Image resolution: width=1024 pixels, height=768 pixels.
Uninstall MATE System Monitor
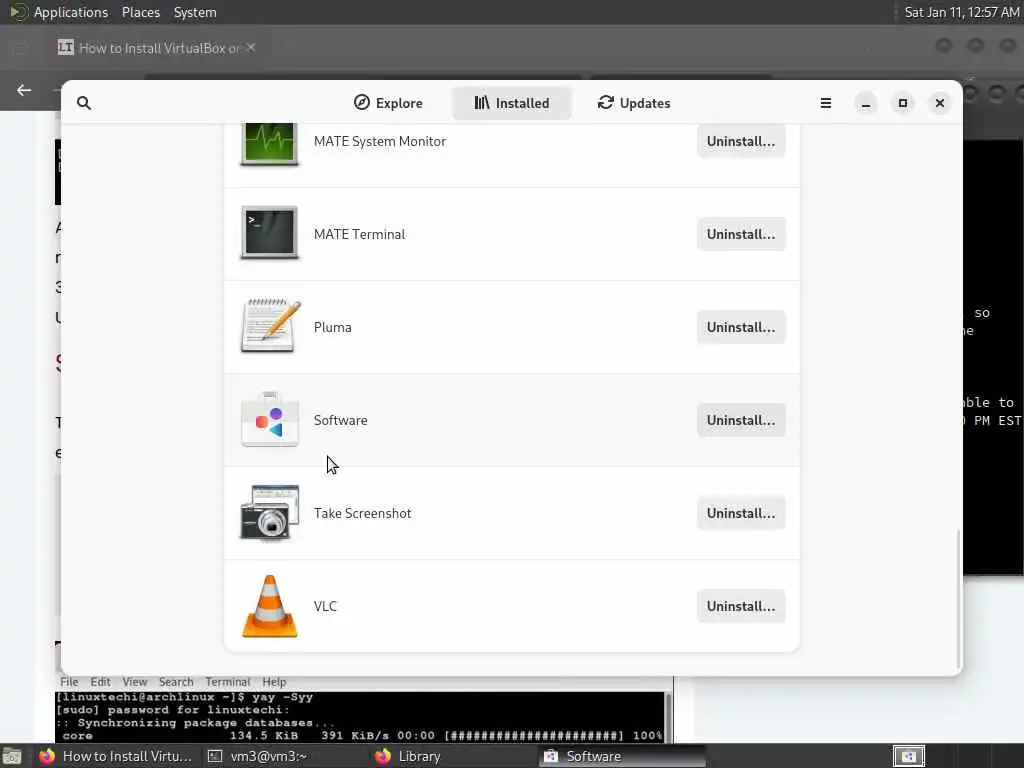741,142
